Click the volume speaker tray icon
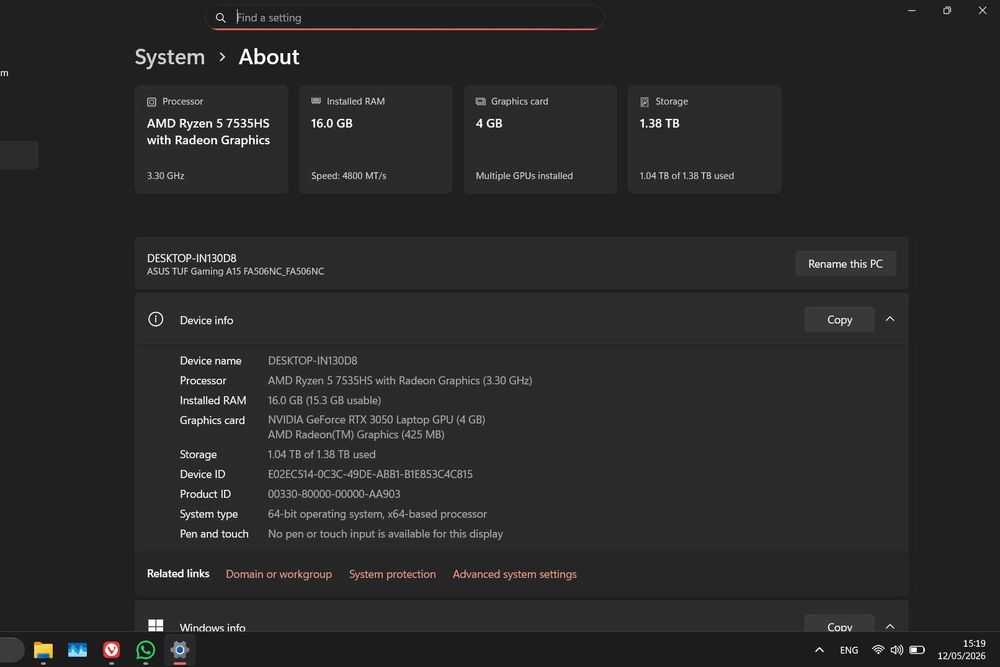This screenshot has width=1000, height=667. [897, 650]
